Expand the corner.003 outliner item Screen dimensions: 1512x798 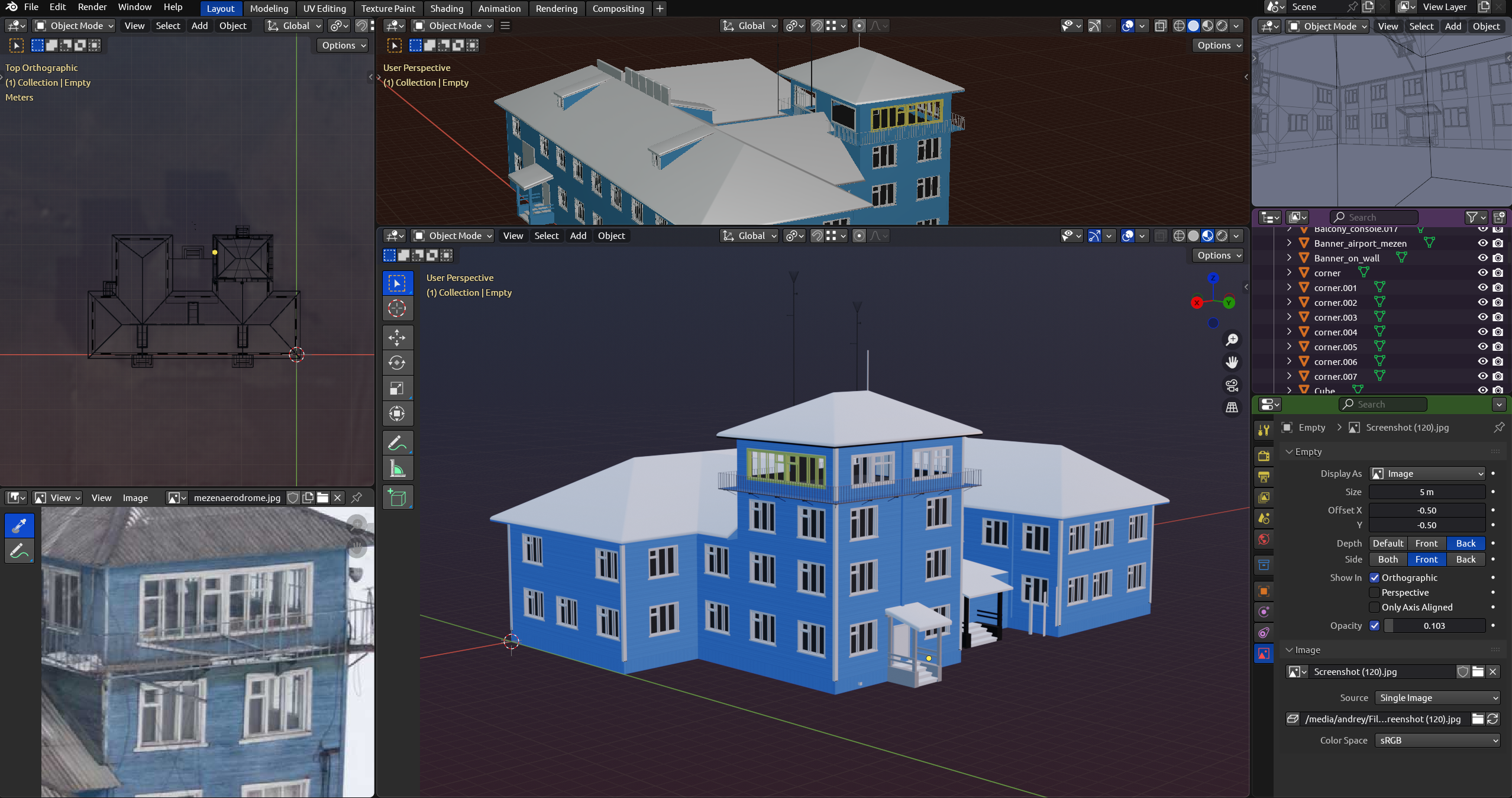[x=1289, y=317]
